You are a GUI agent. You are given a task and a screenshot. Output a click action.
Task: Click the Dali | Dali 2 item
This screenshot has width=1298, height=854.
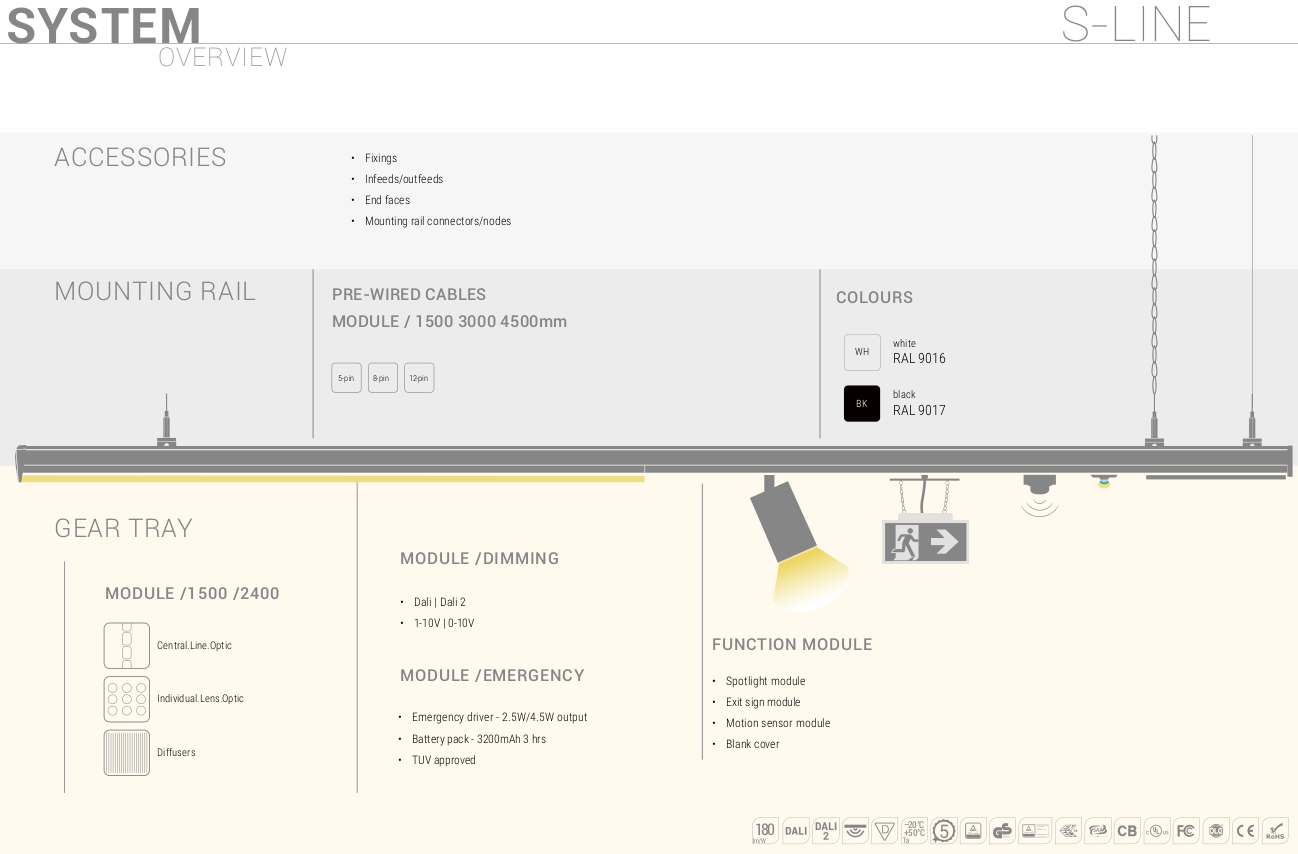[x=440, y=602]
